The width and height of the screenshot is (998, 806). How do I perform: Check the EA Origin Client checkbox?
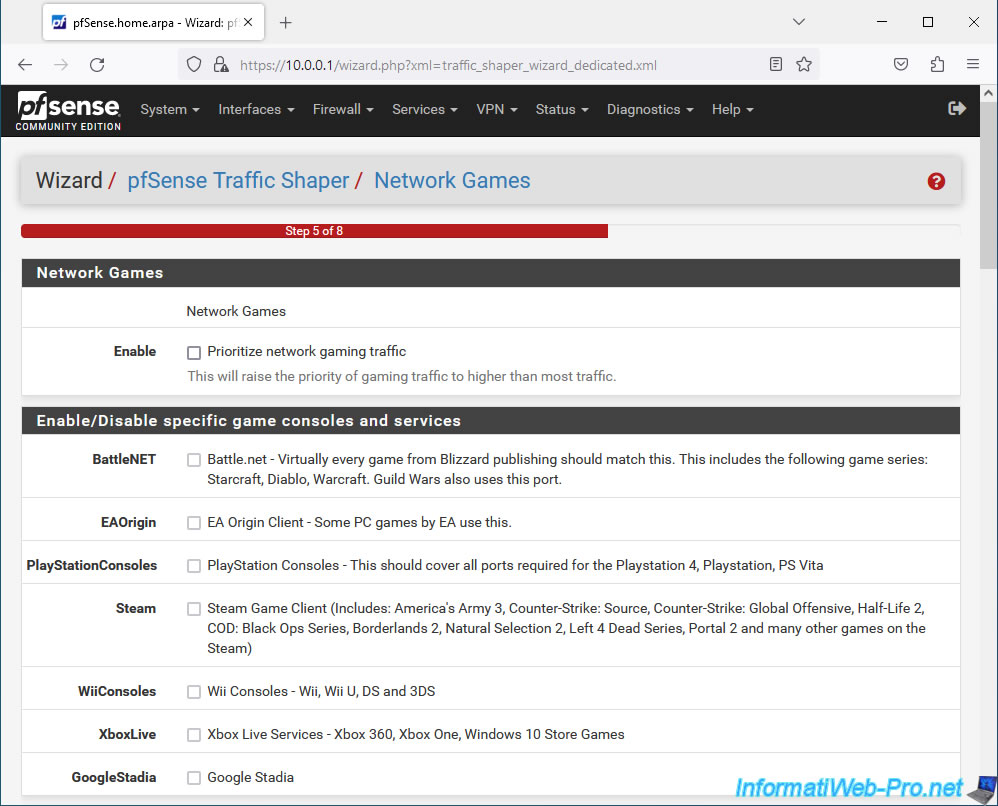pos(194,523)
